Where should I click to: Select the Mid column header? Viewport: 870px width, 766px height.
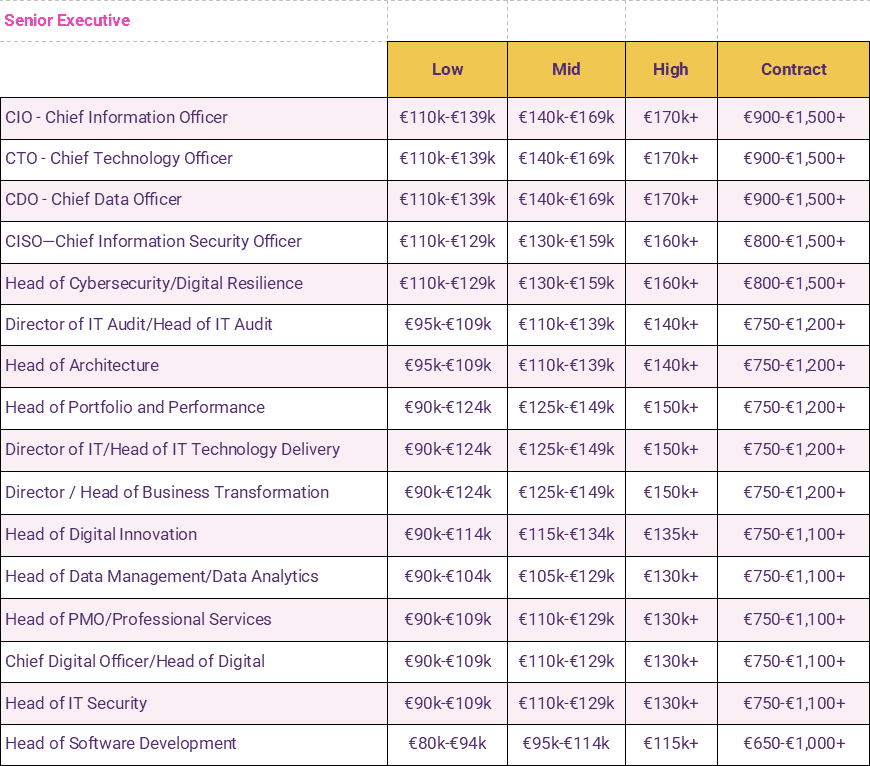point(566,69)
